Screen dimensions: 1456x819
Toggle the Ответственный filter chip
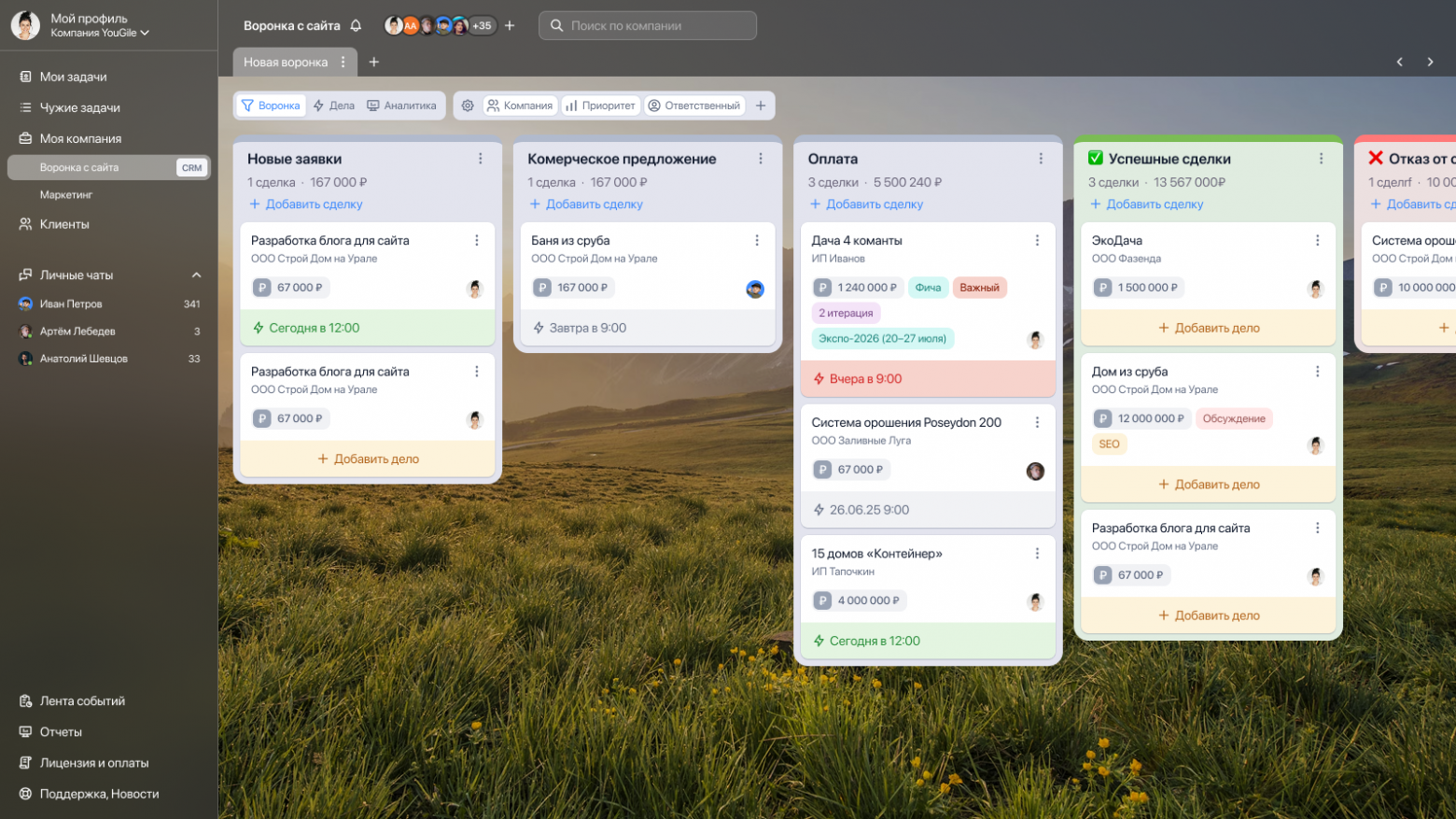tap(694, 106)
